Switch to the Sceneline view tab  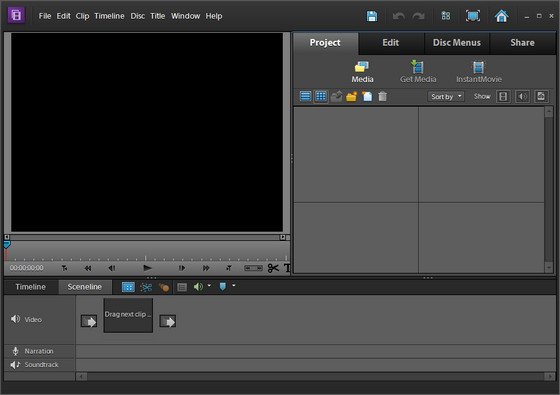coord(85,287)
